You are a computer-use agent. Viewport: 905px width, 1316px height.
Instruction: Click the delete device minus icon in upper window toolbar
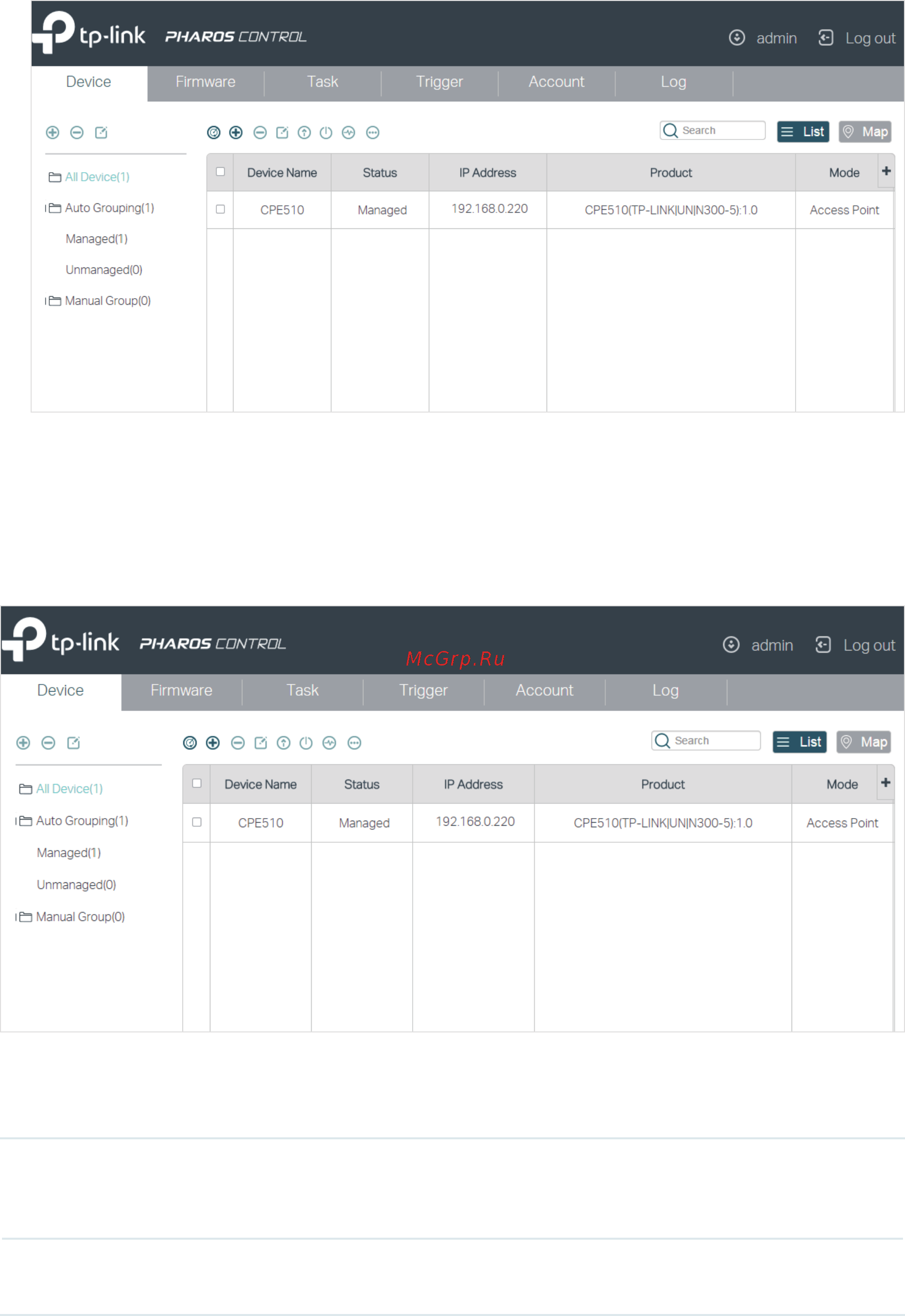pyautogui.click(x=261, y=133)
